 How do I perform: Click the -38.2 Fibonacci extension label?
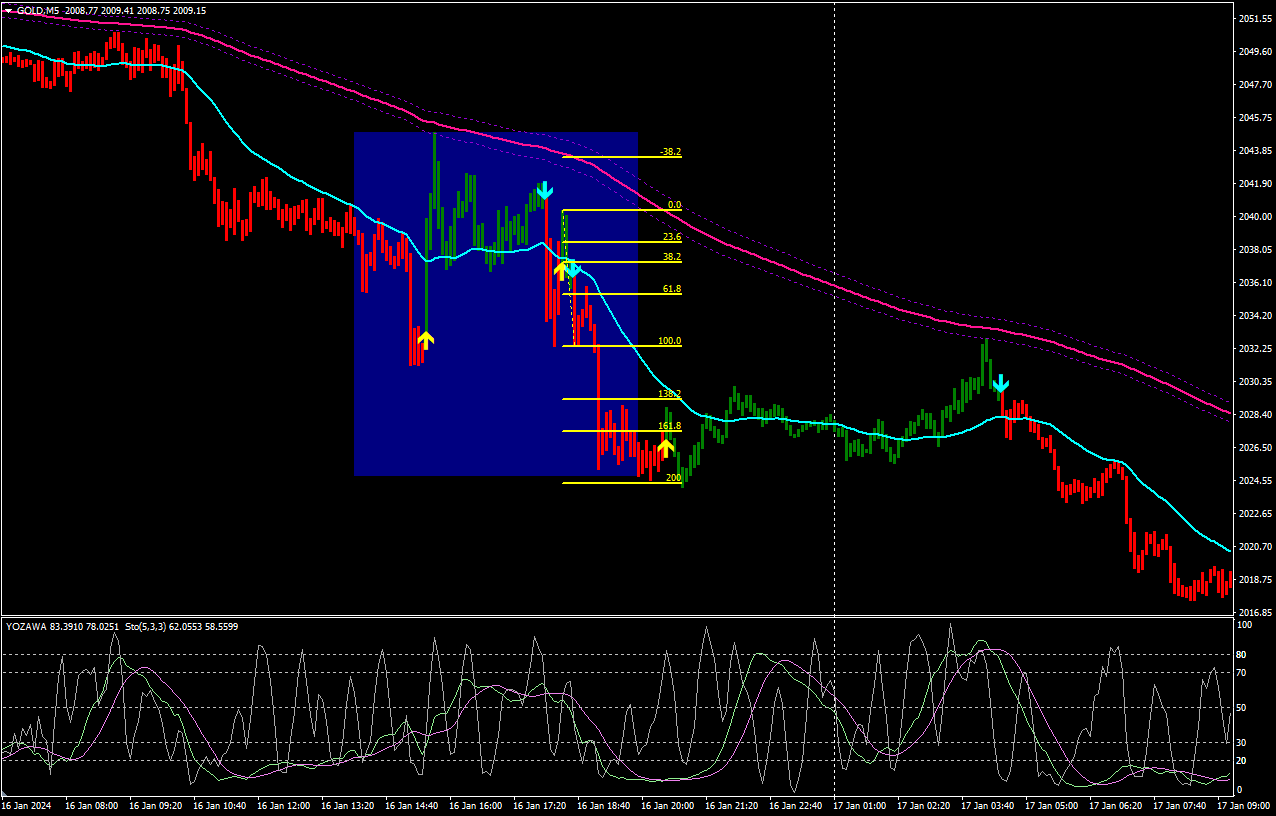(670, 152)
